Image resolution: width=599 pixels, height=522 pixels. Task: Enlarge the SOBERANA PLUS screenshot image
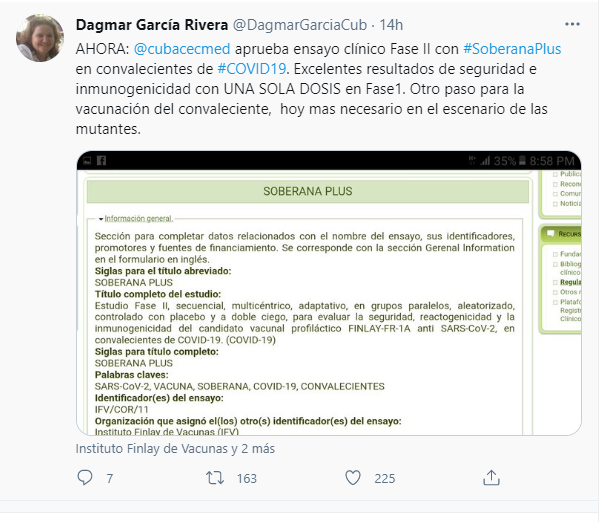pyautogui.click(x=329, y=293)
